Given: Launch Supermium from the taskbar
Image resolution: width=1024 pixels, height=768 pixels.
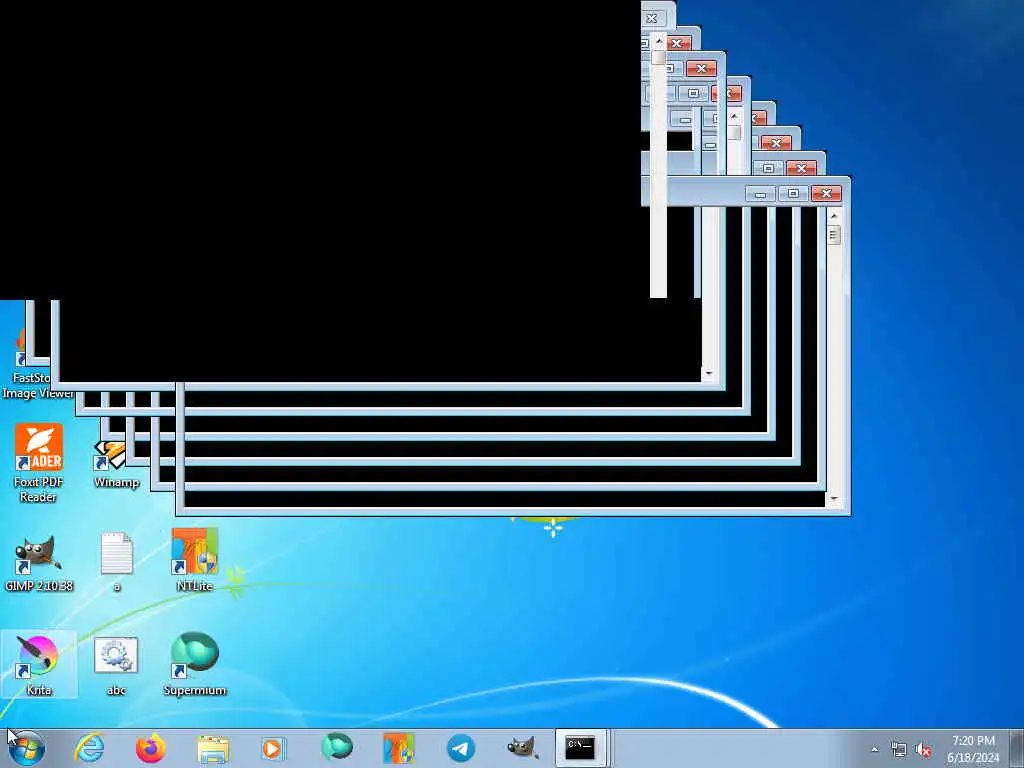Looking at the screenshot, I should click(337, 748).
